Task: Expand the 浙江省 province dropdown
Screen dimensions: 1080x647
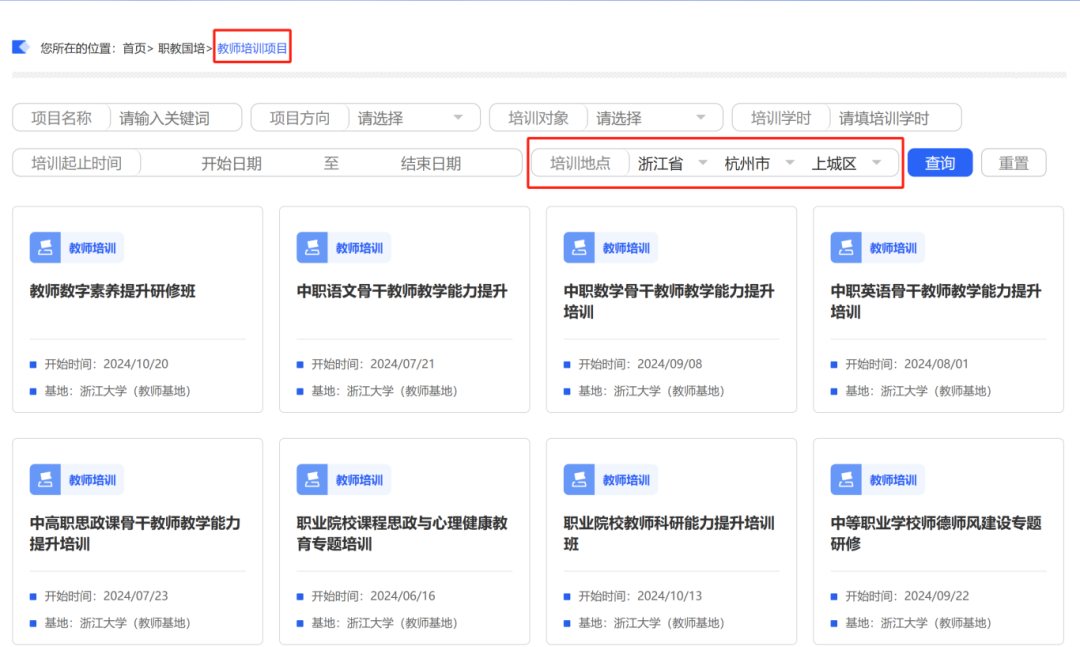Action: pyautogui.click(x=670, y=163)
